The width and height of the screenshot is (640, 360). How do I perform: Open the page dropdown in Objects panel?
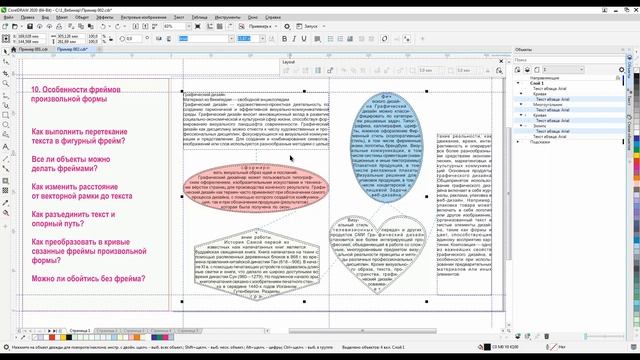tap(563, 70)
